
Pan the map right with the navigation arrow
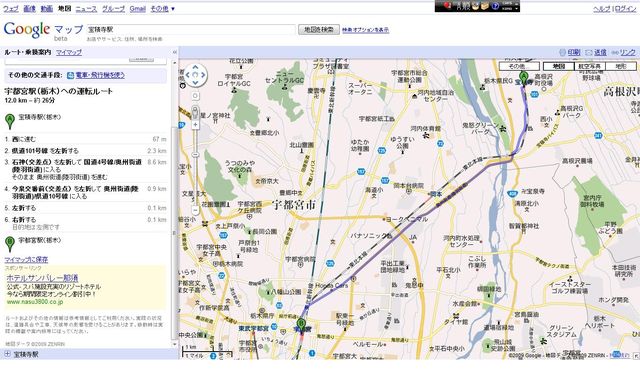pos(203,75)
